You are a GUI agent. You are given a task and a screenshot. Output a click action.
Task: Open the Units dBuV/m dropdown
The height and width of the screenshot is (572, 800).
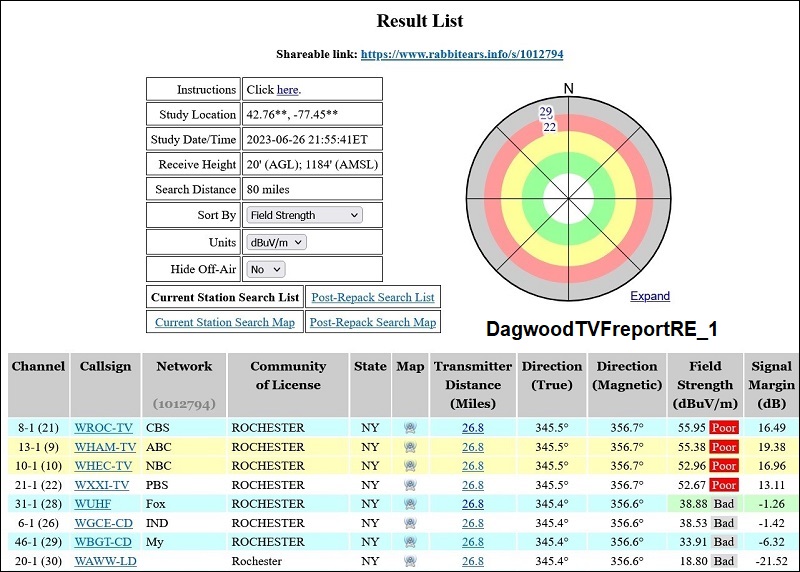click(276, 242)
